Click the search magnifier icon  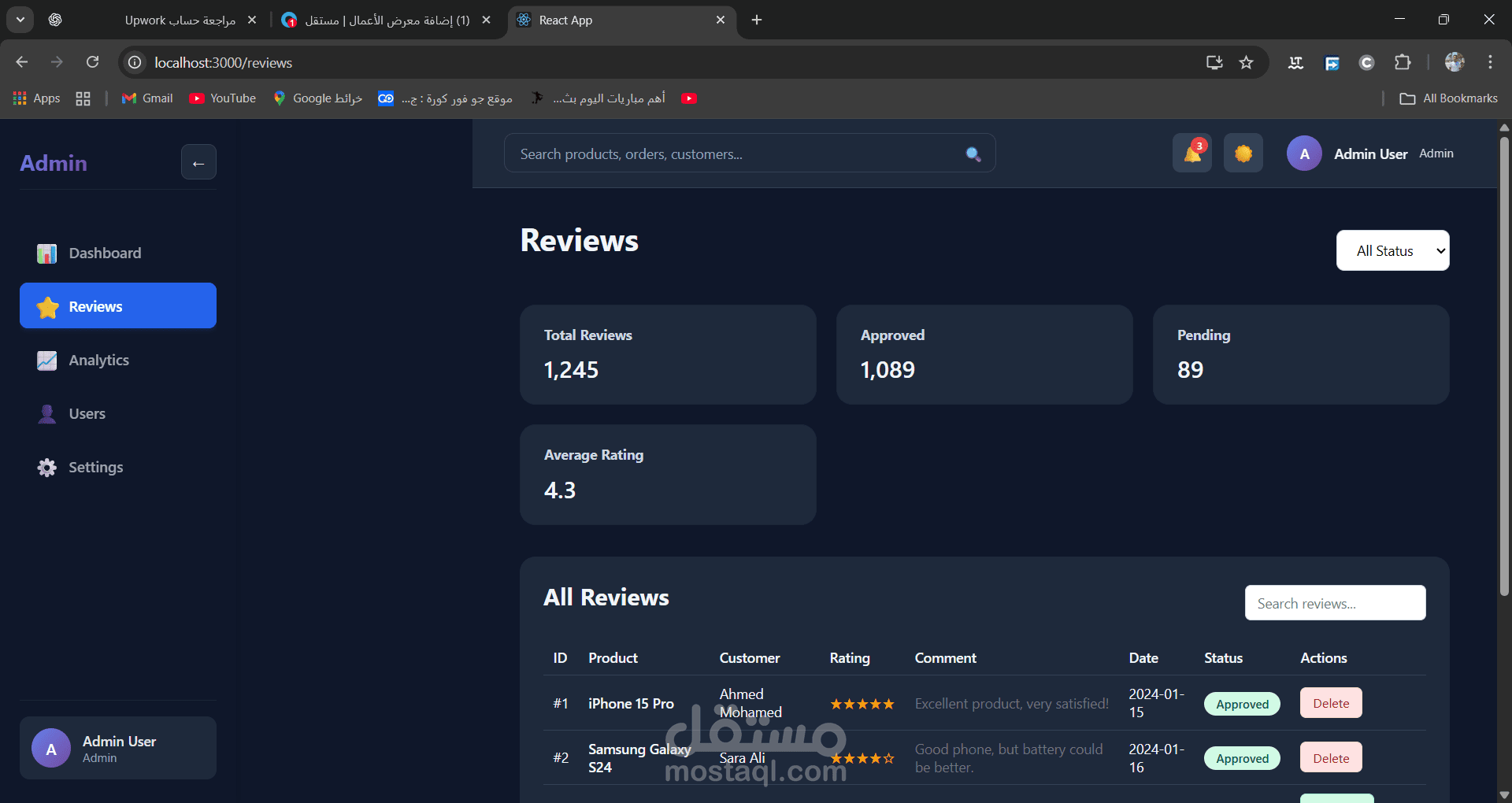pos(973,154)
